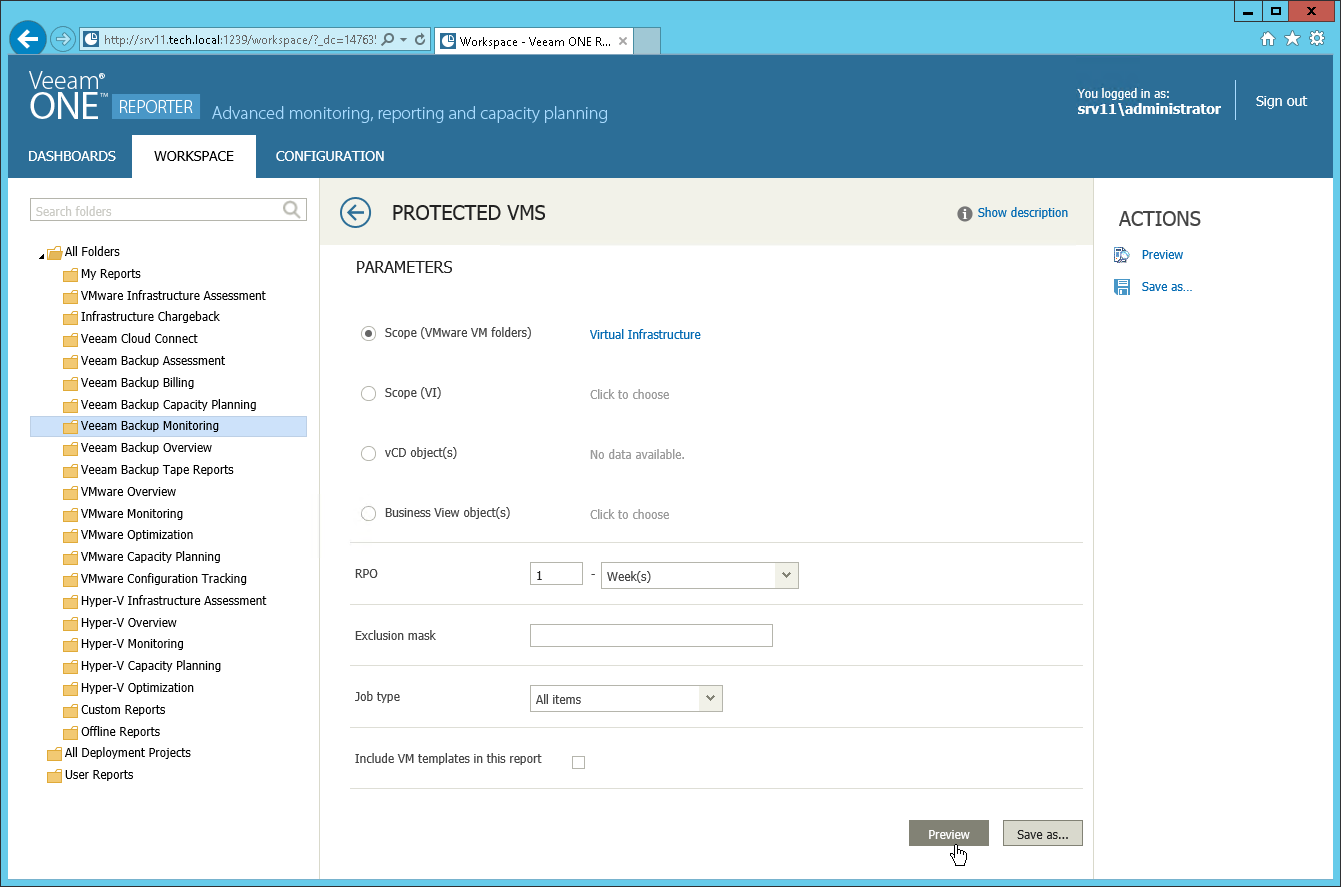Open Hyper-V Infrastructure Assessment folder
1341x887 pixels.
click(173, 601)
